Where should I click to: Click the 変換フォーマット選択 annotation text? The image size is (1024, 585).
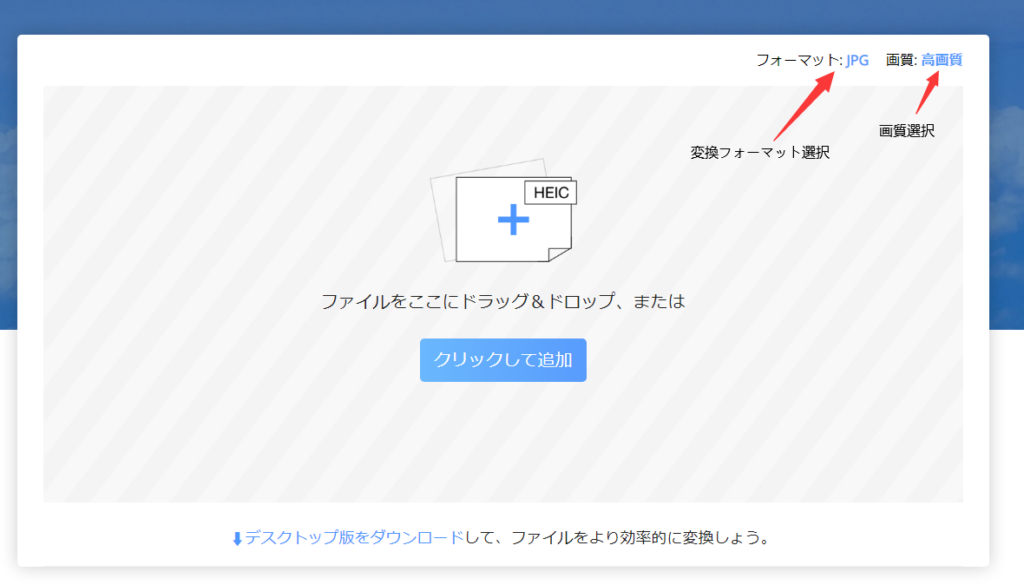759,152
